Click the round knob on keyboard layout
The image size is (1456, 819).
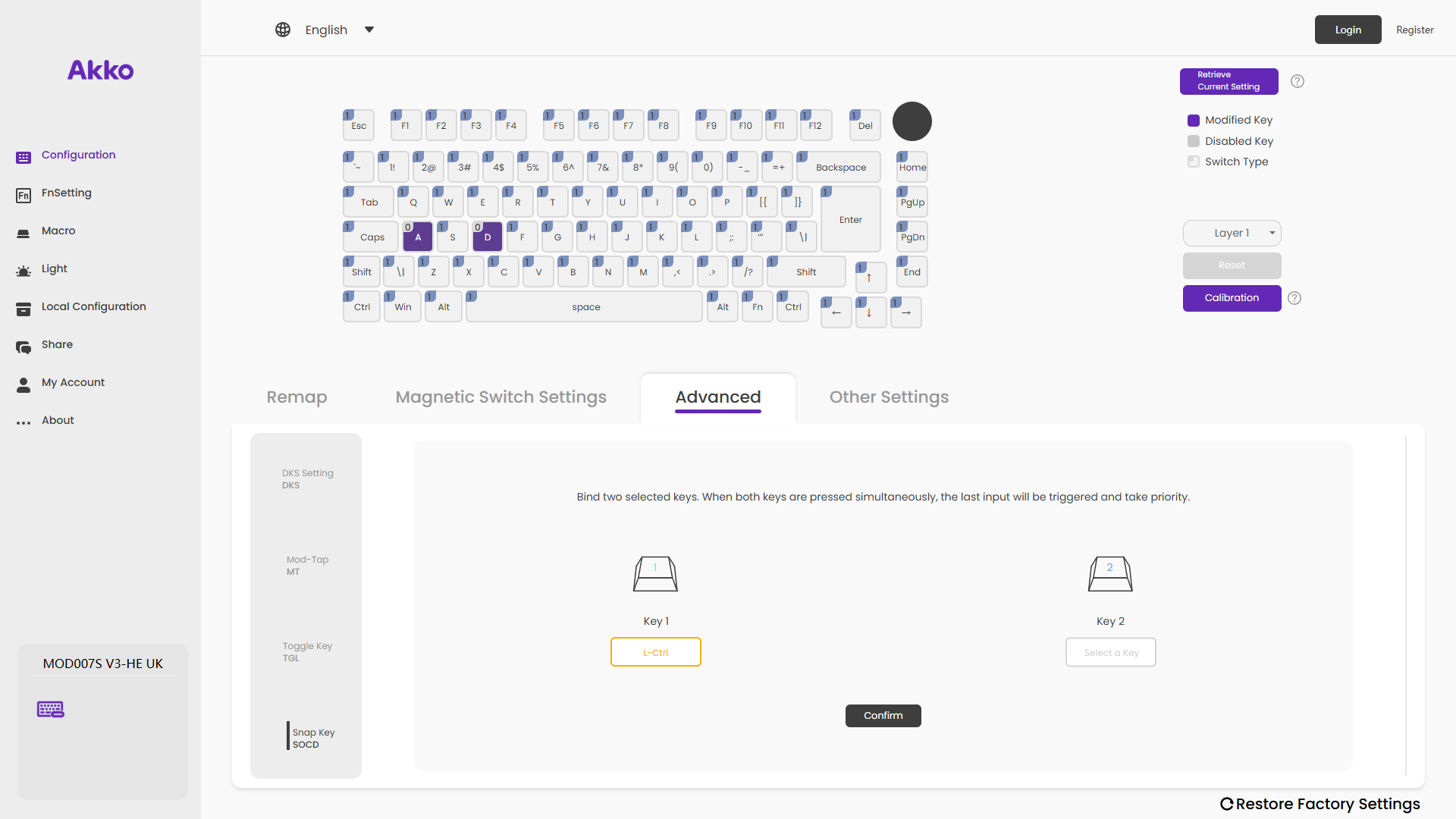pos(912,121)
